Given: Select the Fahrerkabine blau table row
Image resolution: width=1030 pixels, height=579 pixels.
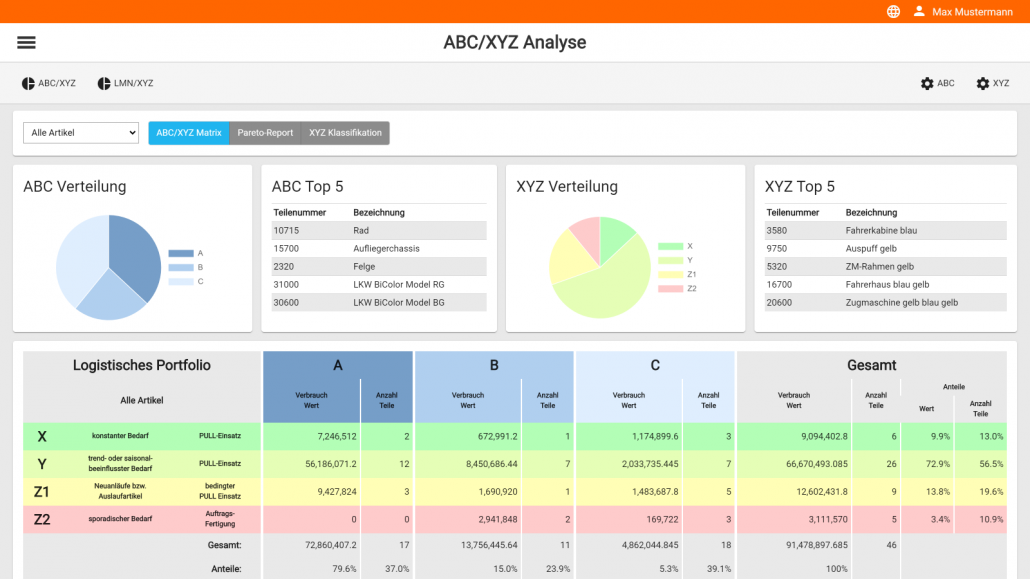Looking at the screenshot, I should point(885,231).
